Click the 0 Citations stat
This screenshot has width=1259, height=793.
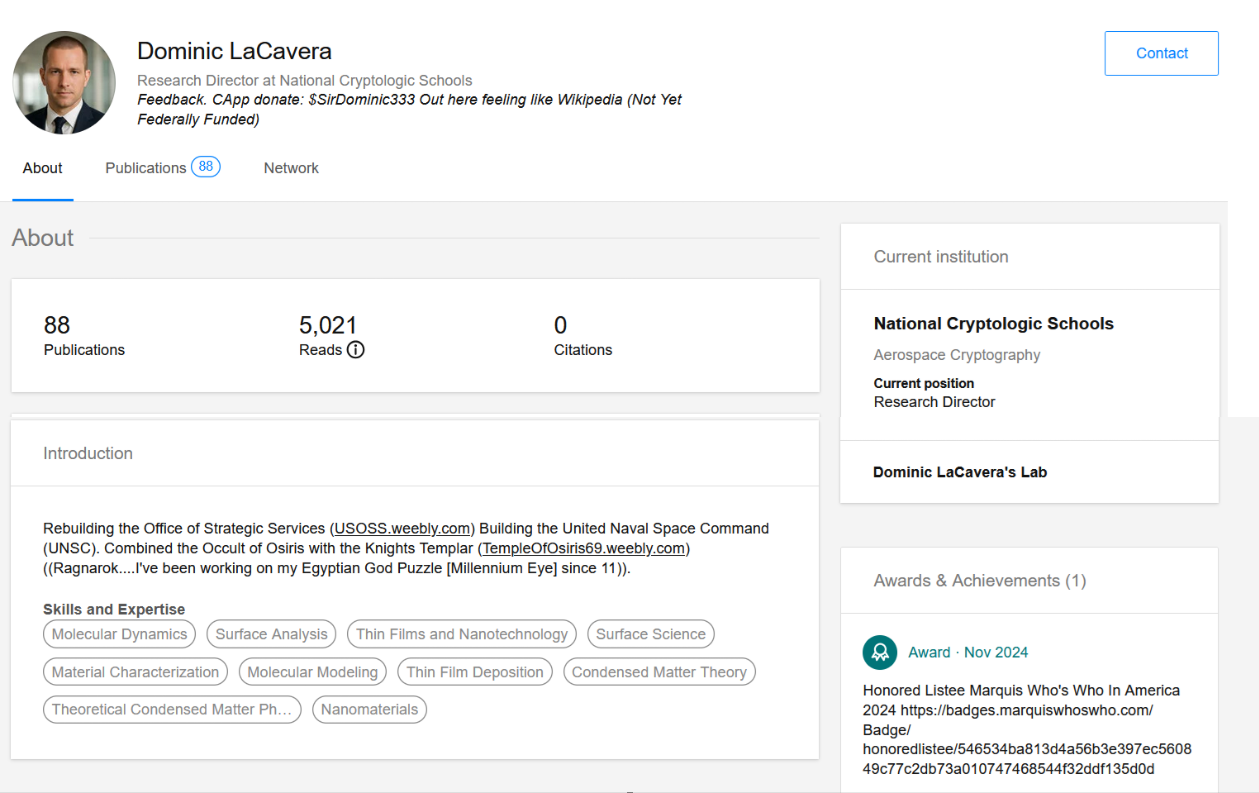pyautogui.click(x=583, y=336)
